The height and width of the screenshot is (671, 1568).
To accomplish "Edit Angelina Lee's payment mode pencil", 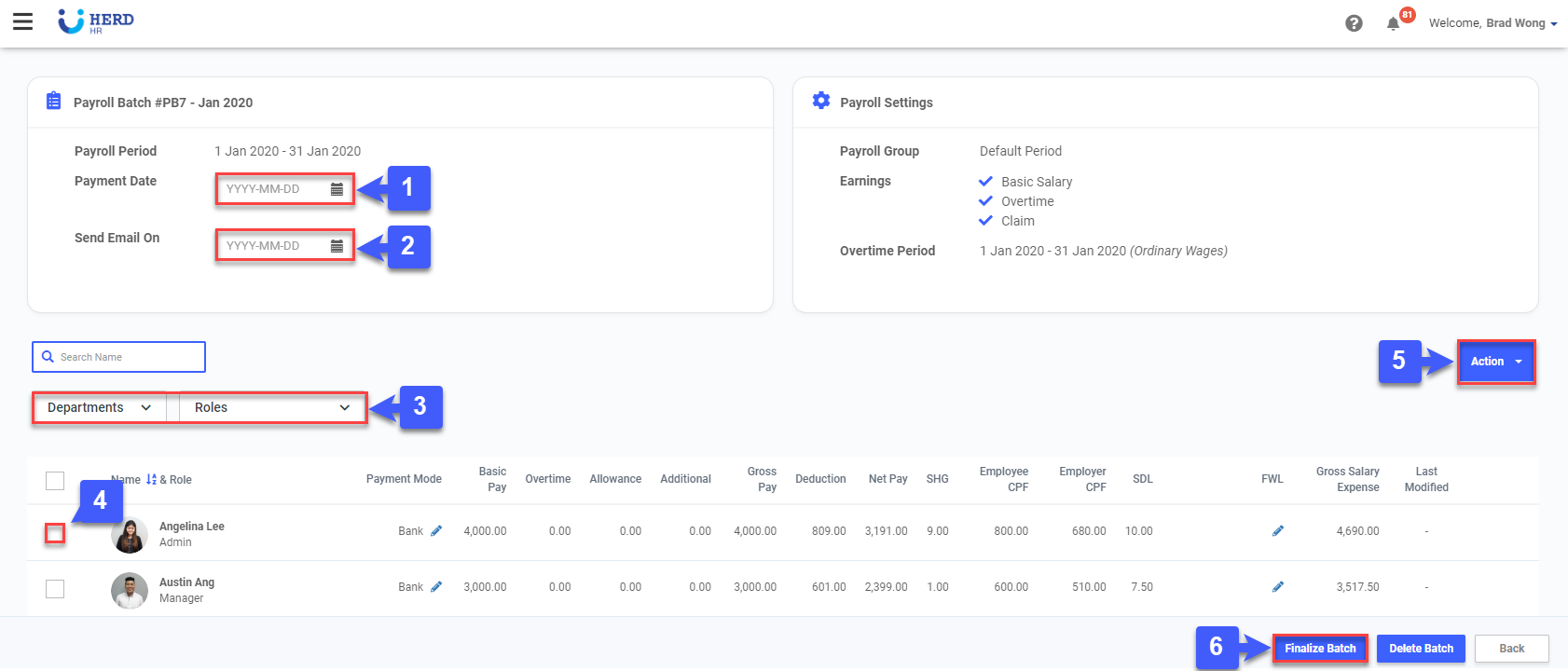I will [x=436, y=531].
